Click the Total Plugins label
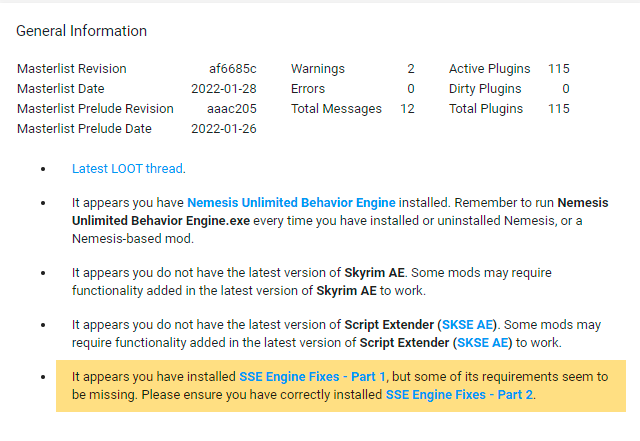Viewport: 640px width, 441px height. tap(486, 109)
